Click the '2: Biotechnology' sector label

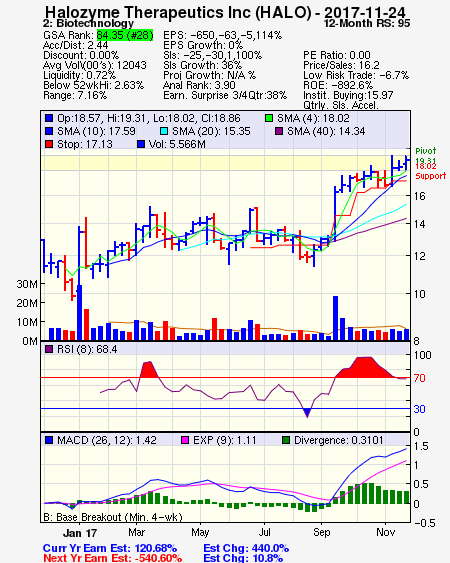point(88,23)
